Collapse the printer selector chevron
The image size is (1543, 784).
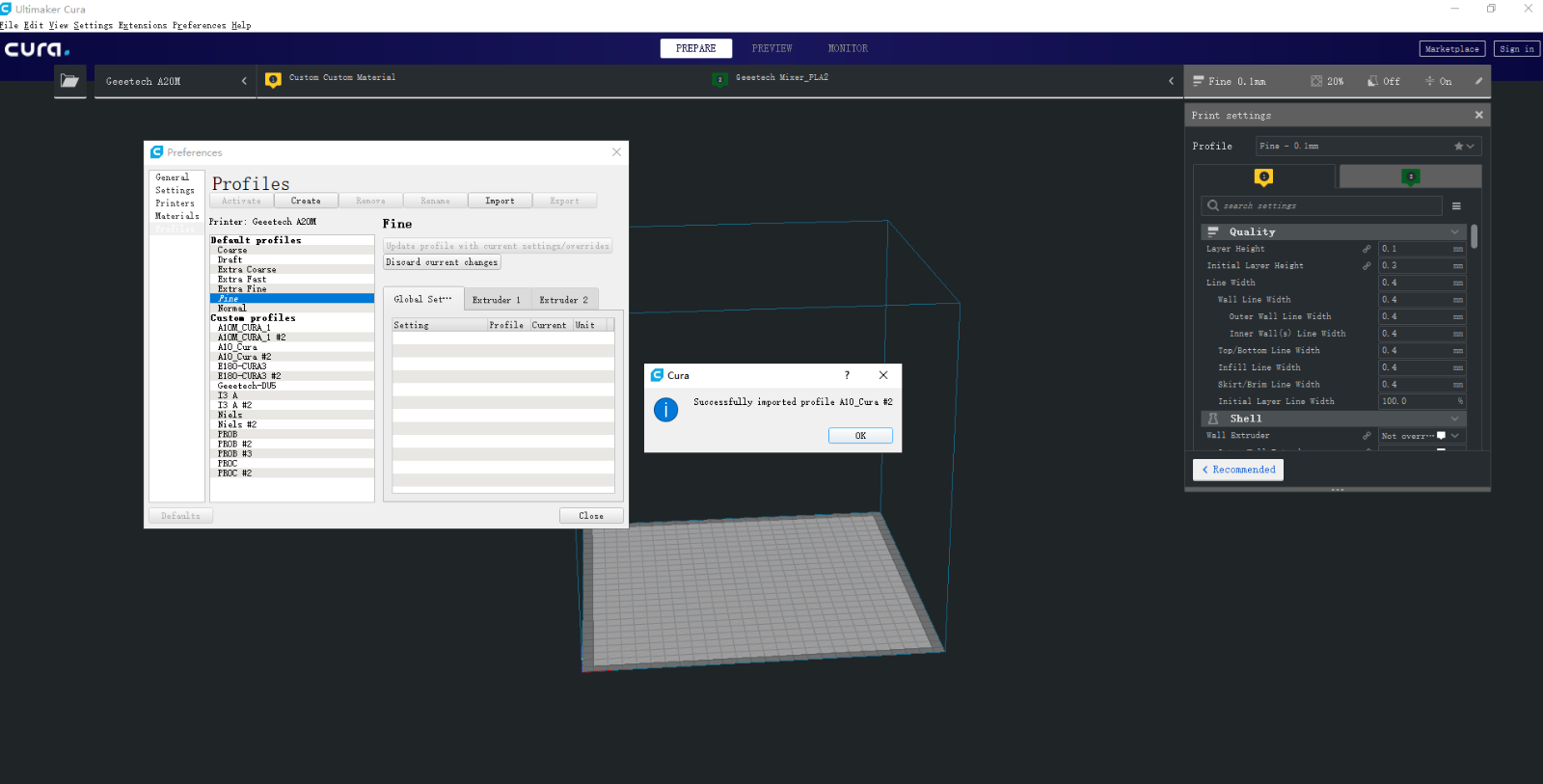click(244, 81)
